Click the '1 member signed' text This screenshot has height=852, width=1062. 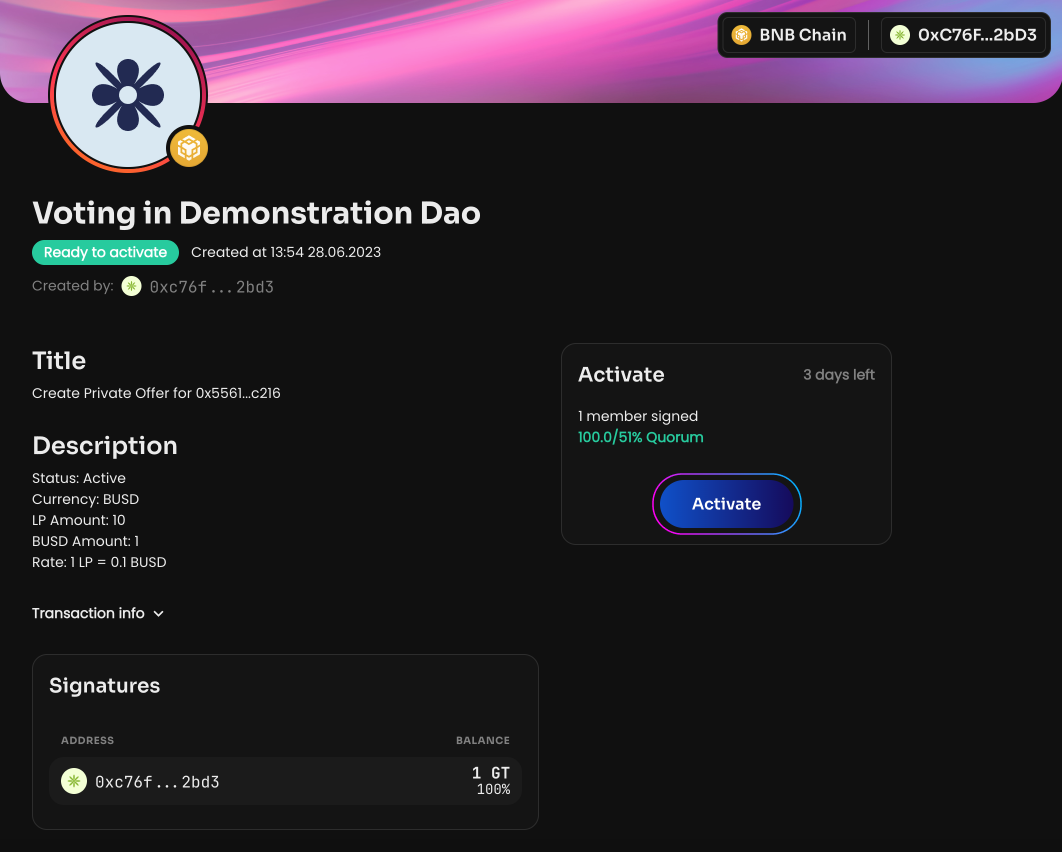[638, 417]
